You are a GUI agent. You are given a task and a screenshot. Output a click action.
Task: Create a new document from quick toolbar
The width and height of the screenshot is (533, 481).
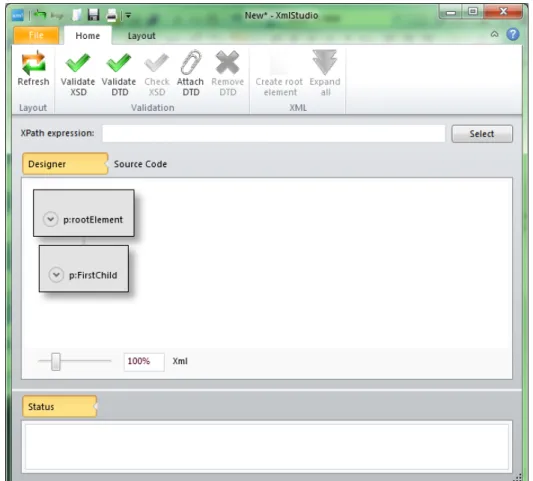77,15
